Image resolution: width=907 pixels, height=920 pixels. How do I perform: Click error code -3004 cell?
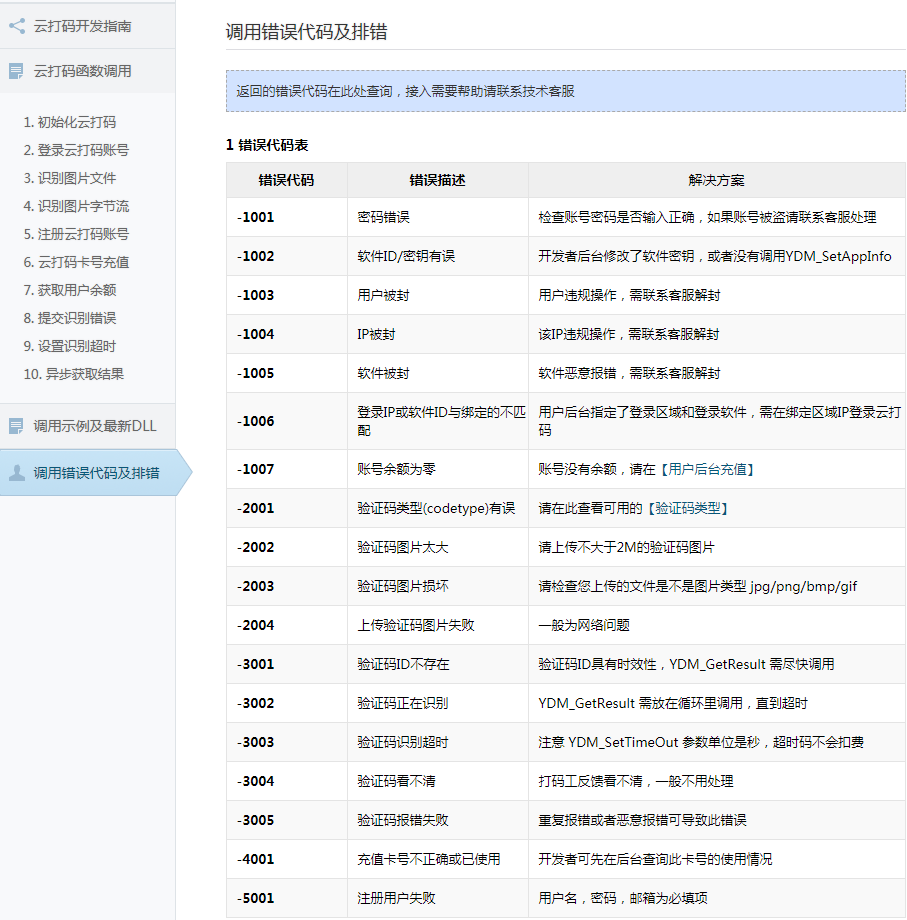tap(287, 782)
